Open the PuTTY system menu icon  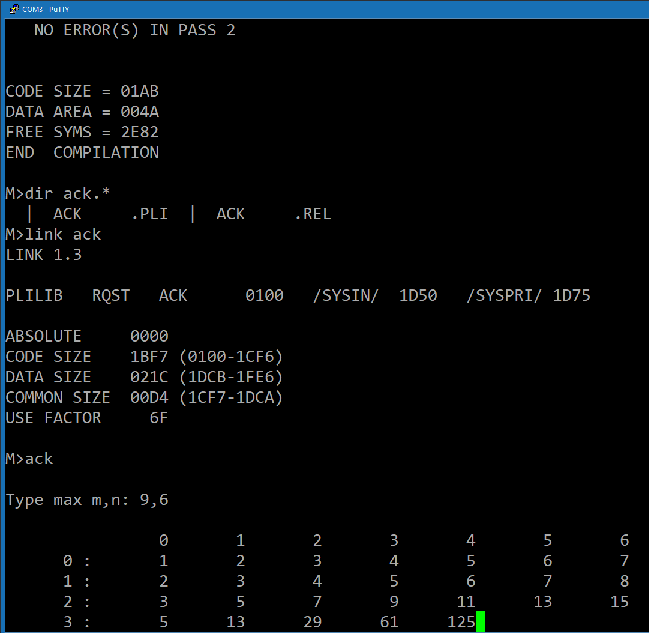14,9
